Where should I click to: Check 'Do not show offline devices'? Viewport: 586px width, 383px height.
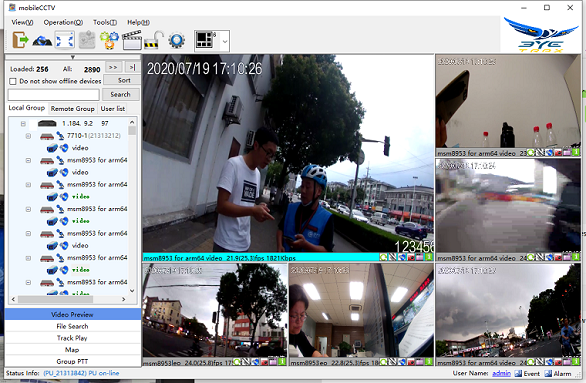(x=13, y=81)
